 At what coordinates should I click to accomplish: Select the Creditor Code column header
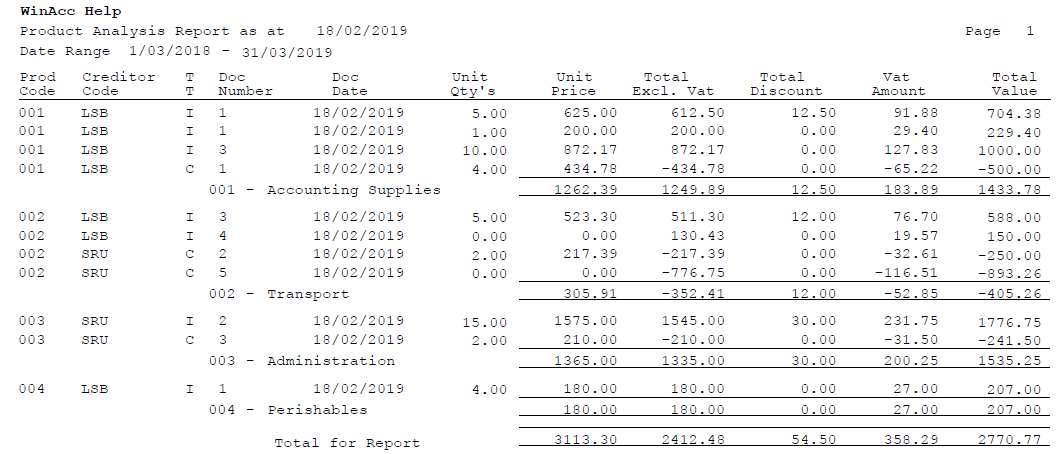[119, 84]
